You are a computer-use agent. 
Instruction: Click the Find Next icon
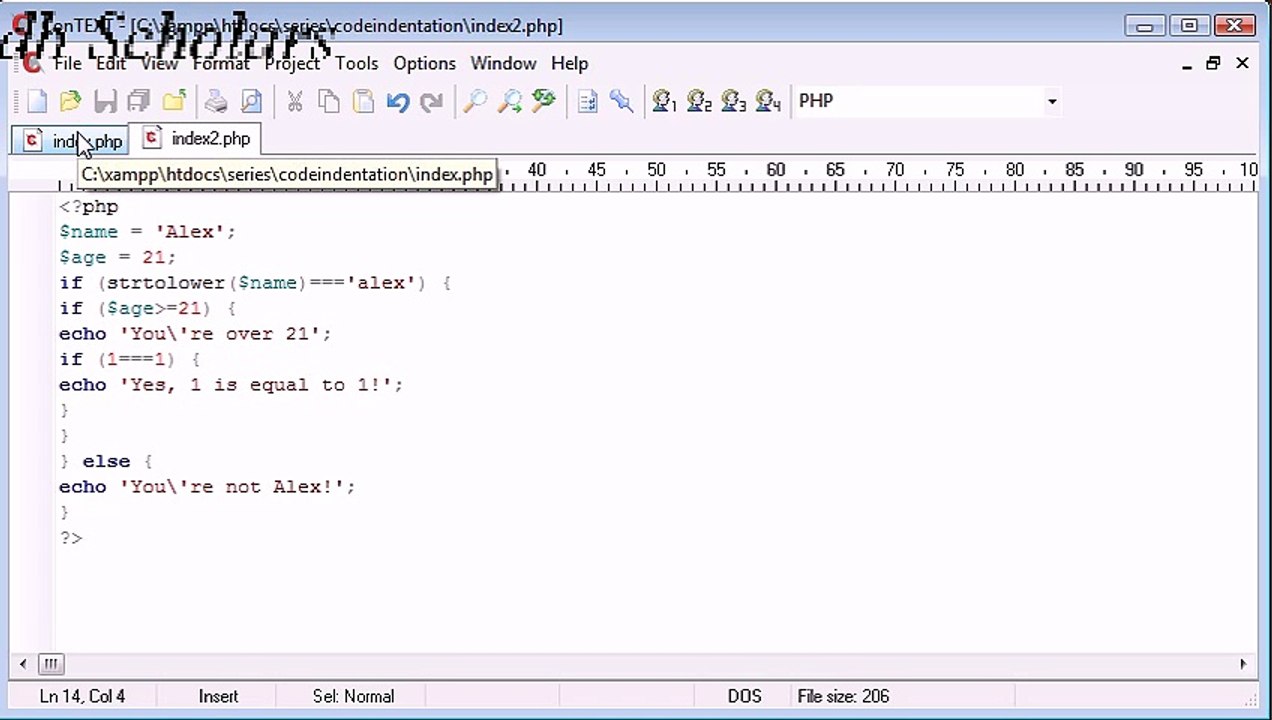[509, 101]
